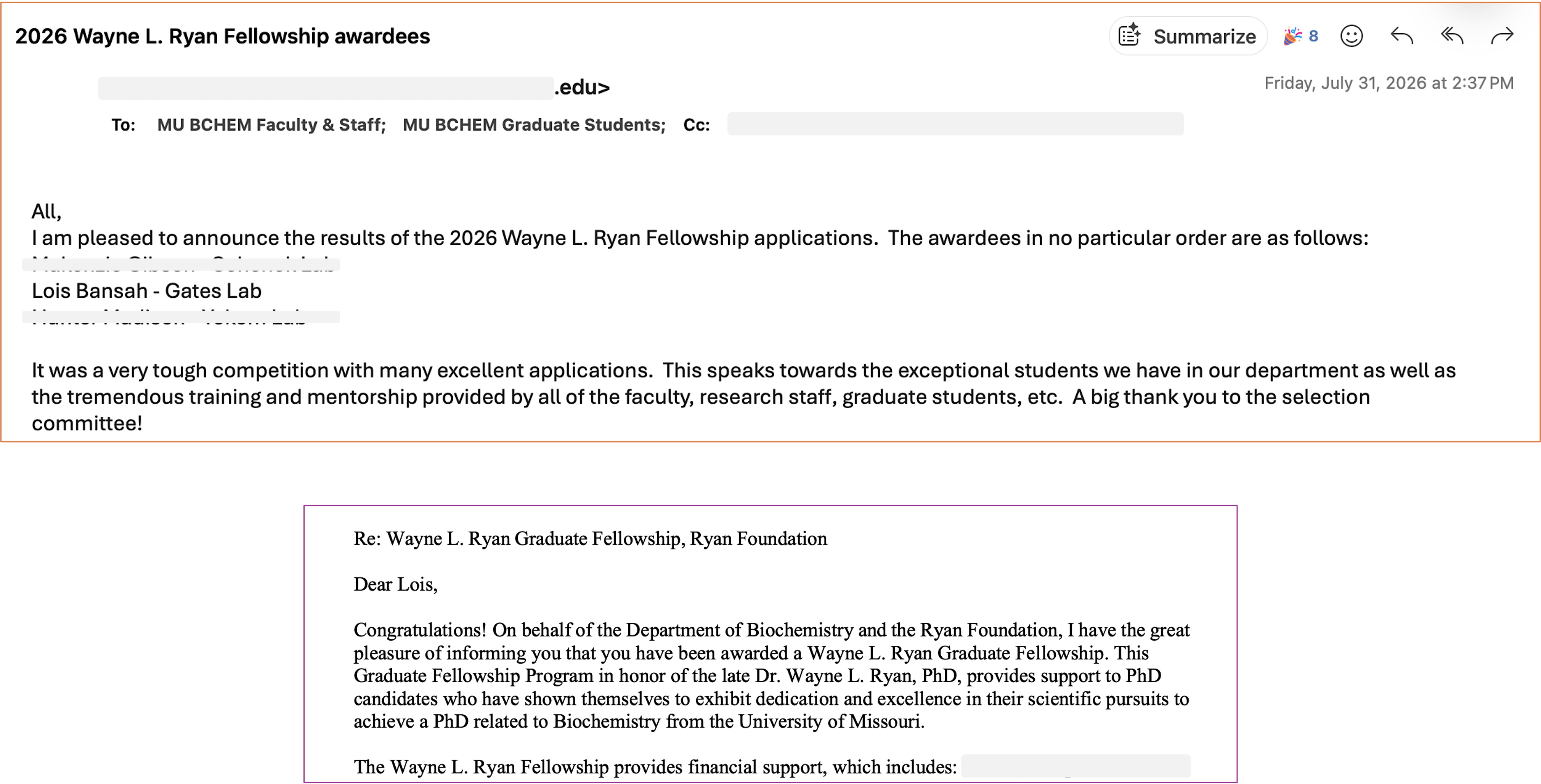Click the email date stamp
The width and height of the screenshot is (1541, 784).
point(1389,83)
